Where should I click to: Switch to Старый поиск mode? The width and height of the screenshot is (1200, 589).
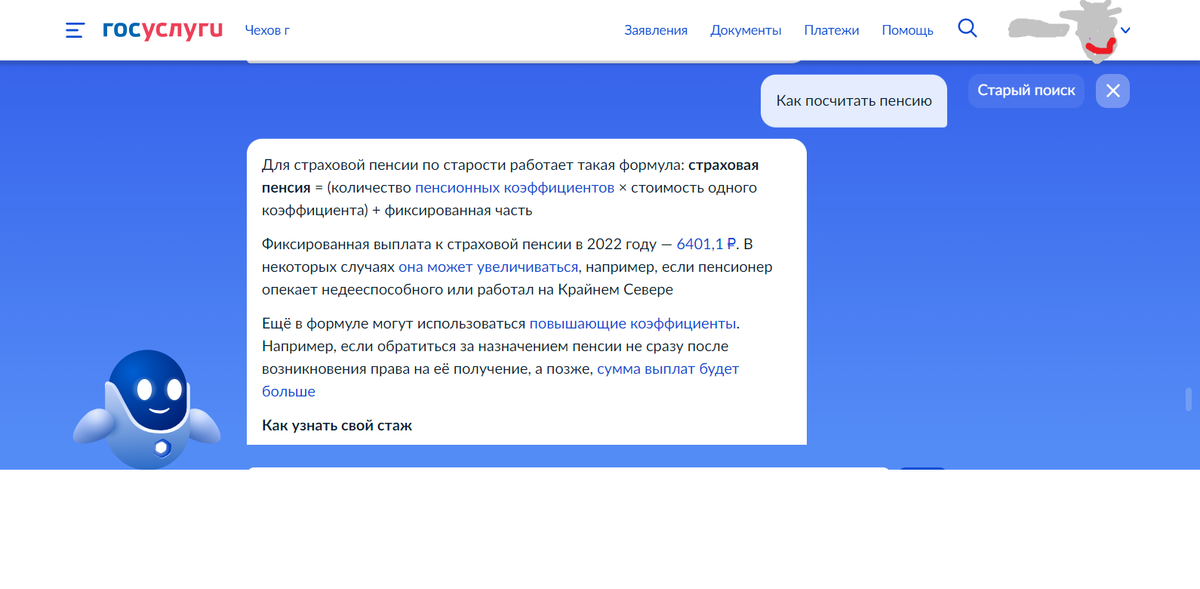1026,90
